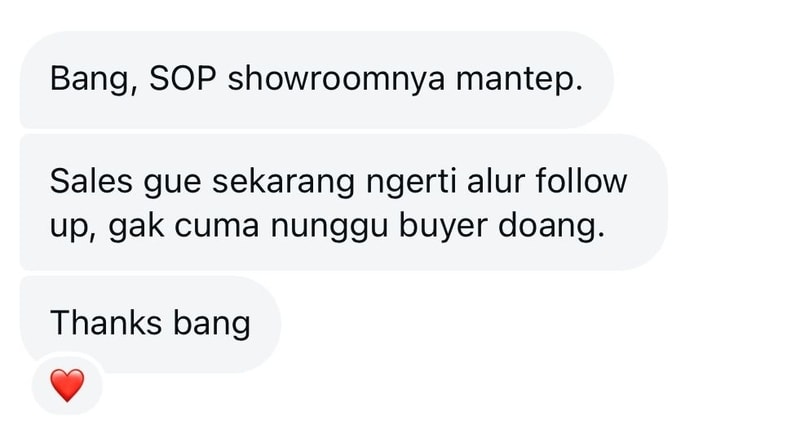The width and height of the screenshot is (800, 429).
Task: Click the word 'buyer'
Action: click(x=443, y=226)
